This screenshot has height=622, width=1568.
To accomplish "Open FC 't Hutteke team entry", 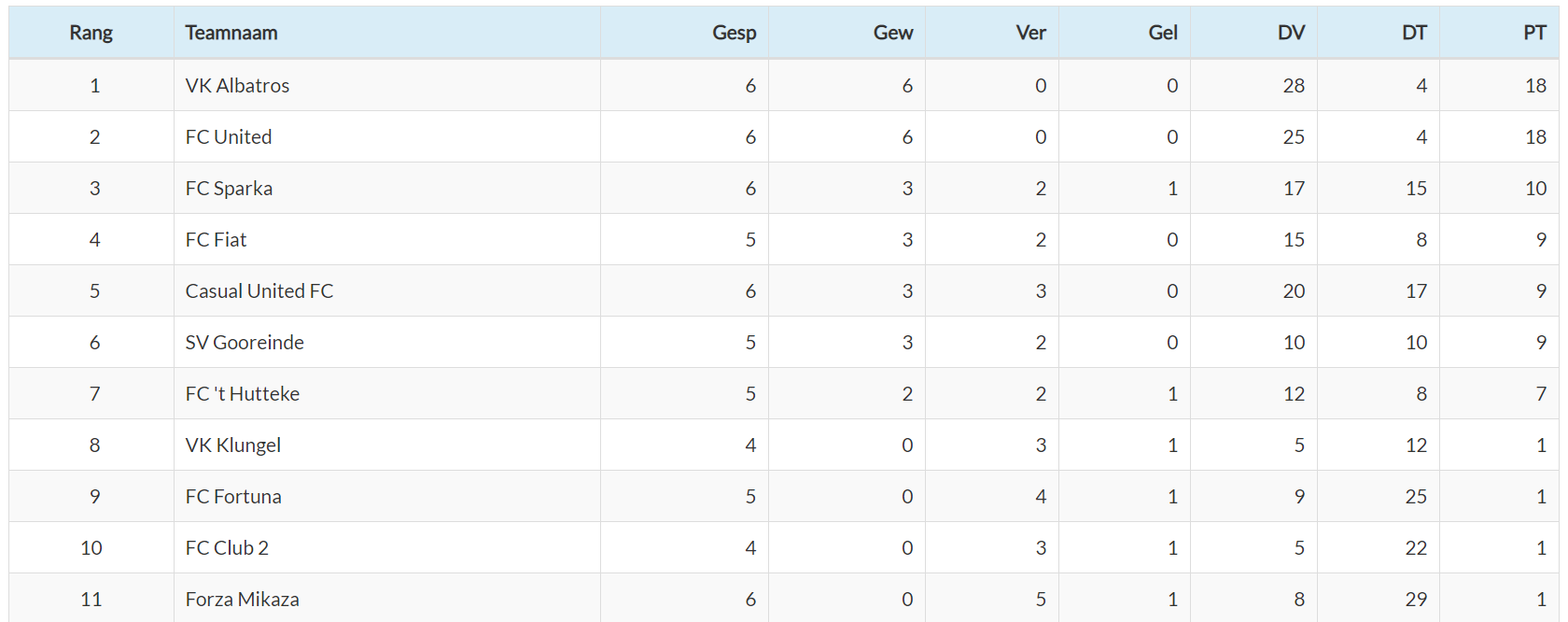I will point(243,394).
